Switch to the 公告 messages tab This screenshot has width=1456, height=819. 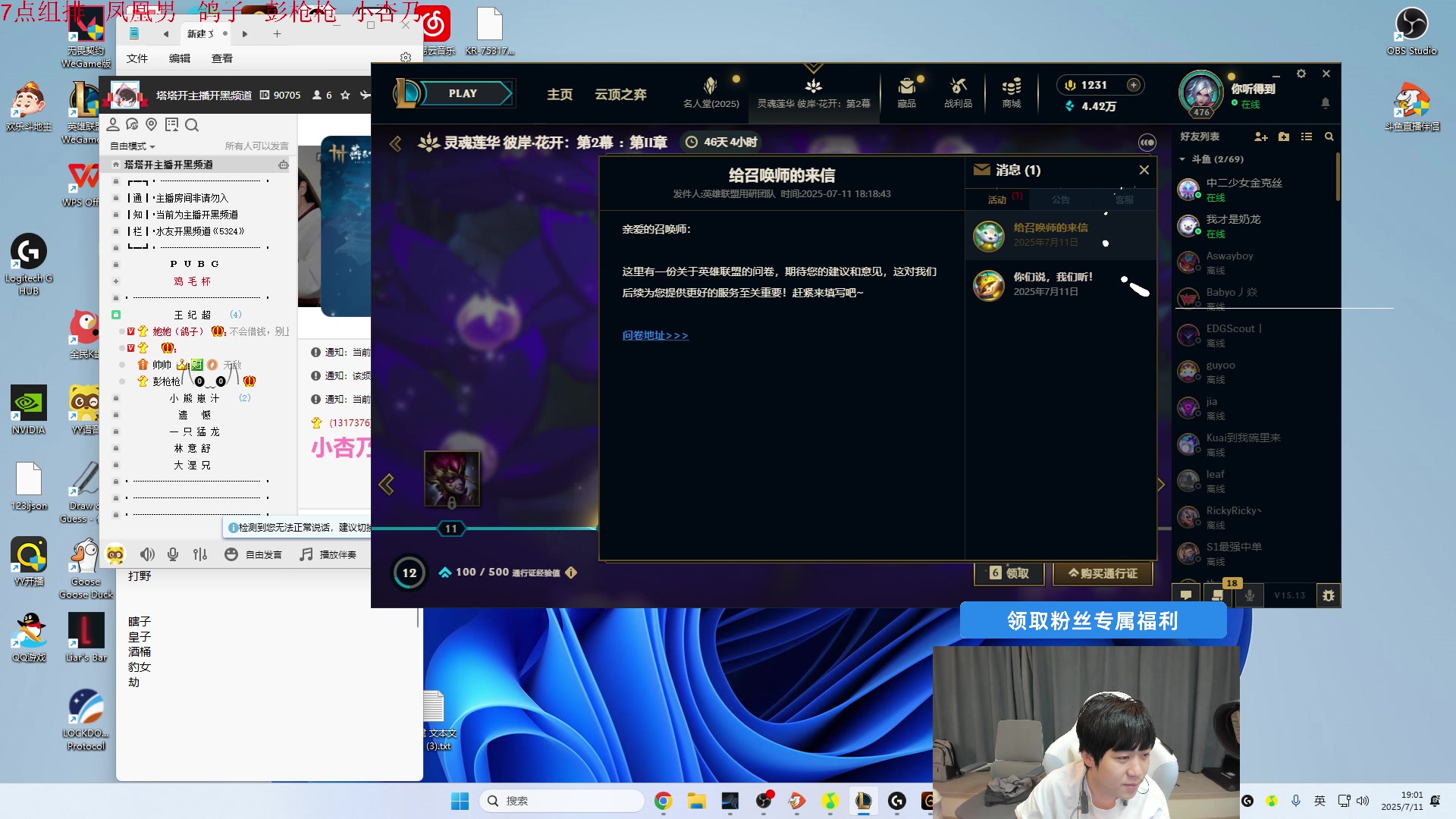pyautogui.click(x=1061, y=199)
